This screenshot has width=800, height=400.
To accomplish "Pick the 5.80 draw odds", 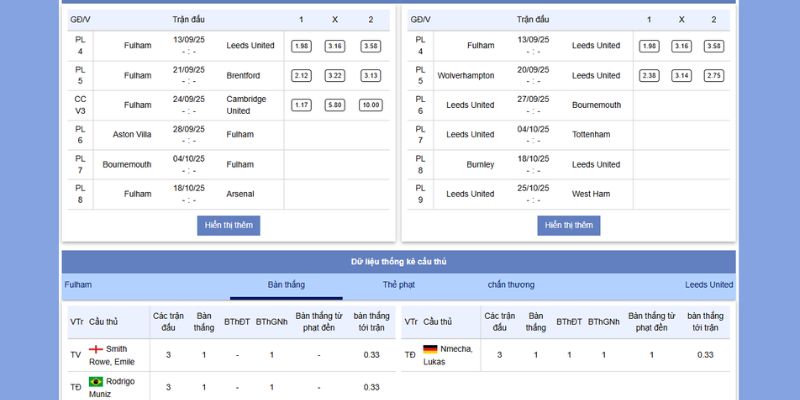I will coord(335,105).
